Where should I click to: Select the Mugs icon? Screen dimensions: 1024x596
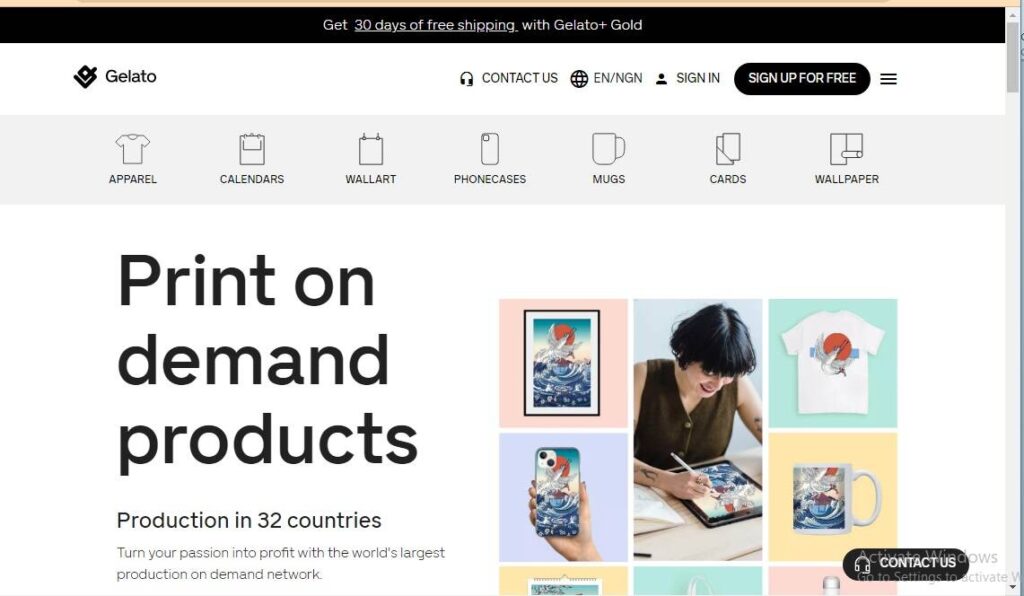pyautogui.click(x=609, y=149)
